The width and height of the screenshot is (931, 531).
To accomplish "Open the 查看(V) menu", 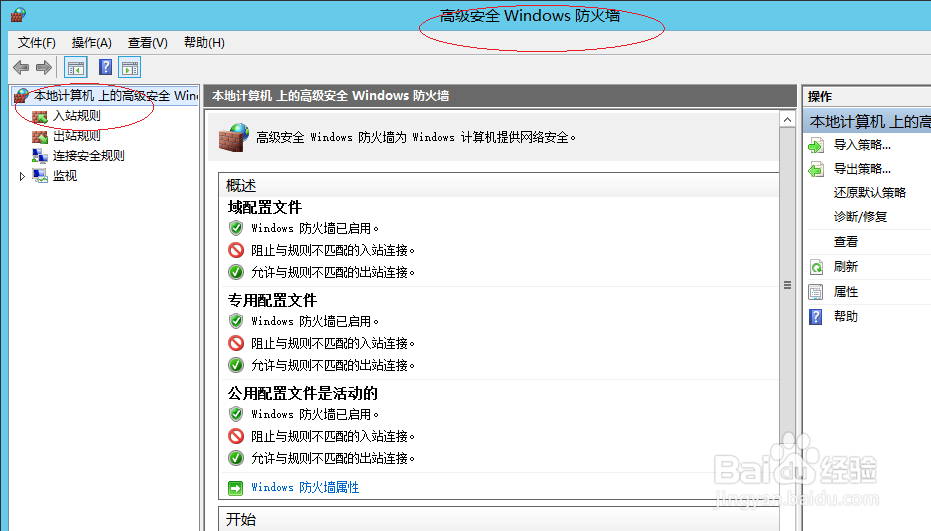I will pos(147,43).
